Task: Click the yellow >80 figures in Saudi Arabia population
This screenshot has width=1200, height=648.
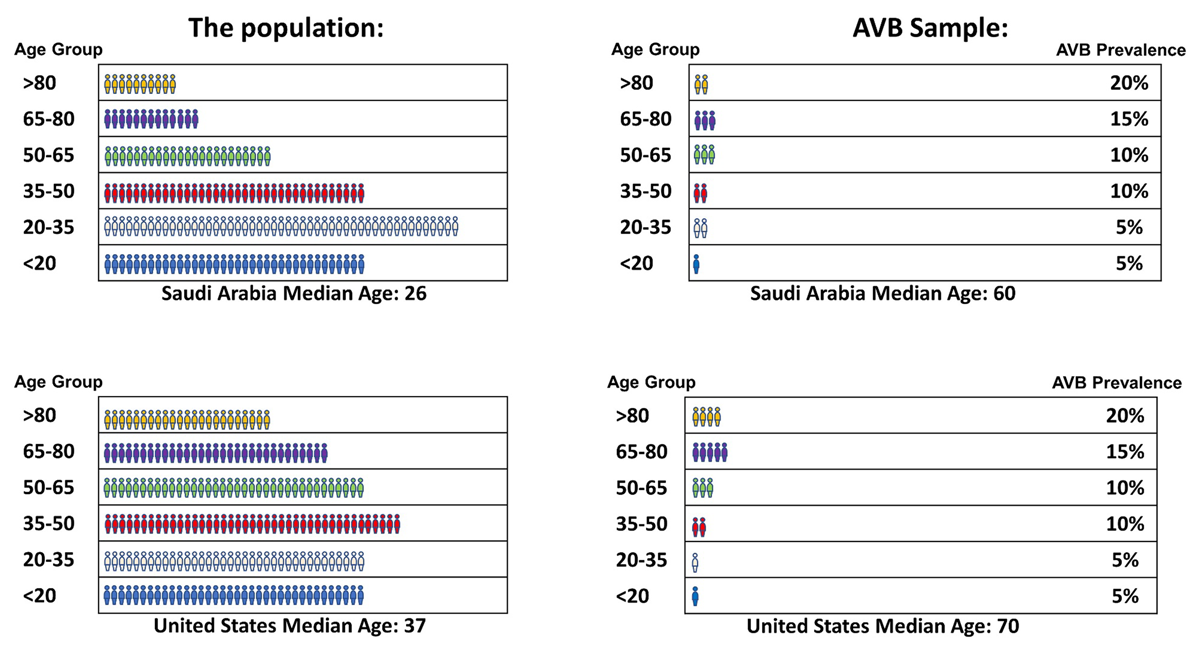Action: 140,84
